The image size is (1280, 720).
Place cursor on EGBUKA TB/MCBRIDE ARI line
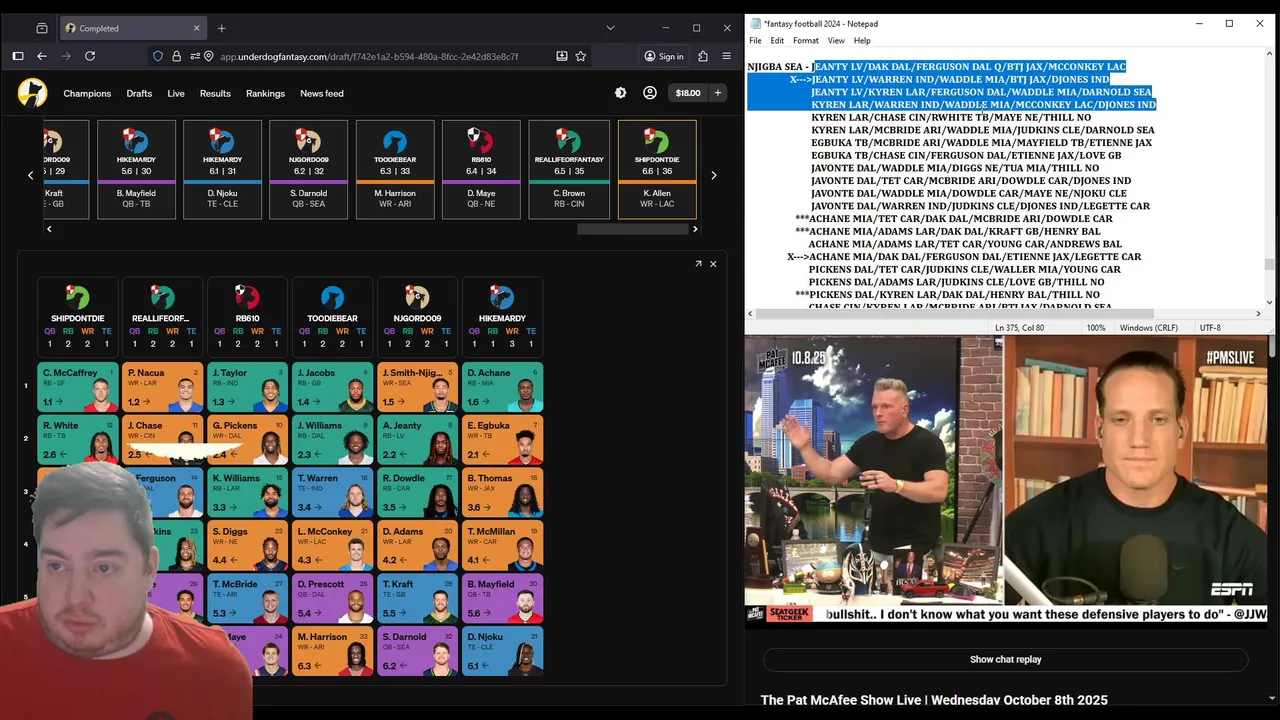[981, 143]
